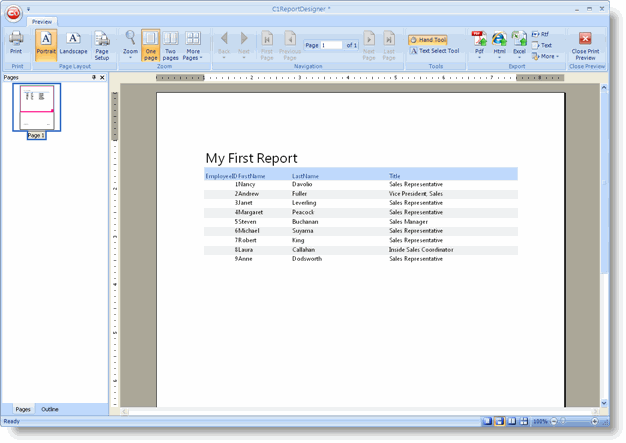Select the Page 1 thumbnail

pos(37,107)
